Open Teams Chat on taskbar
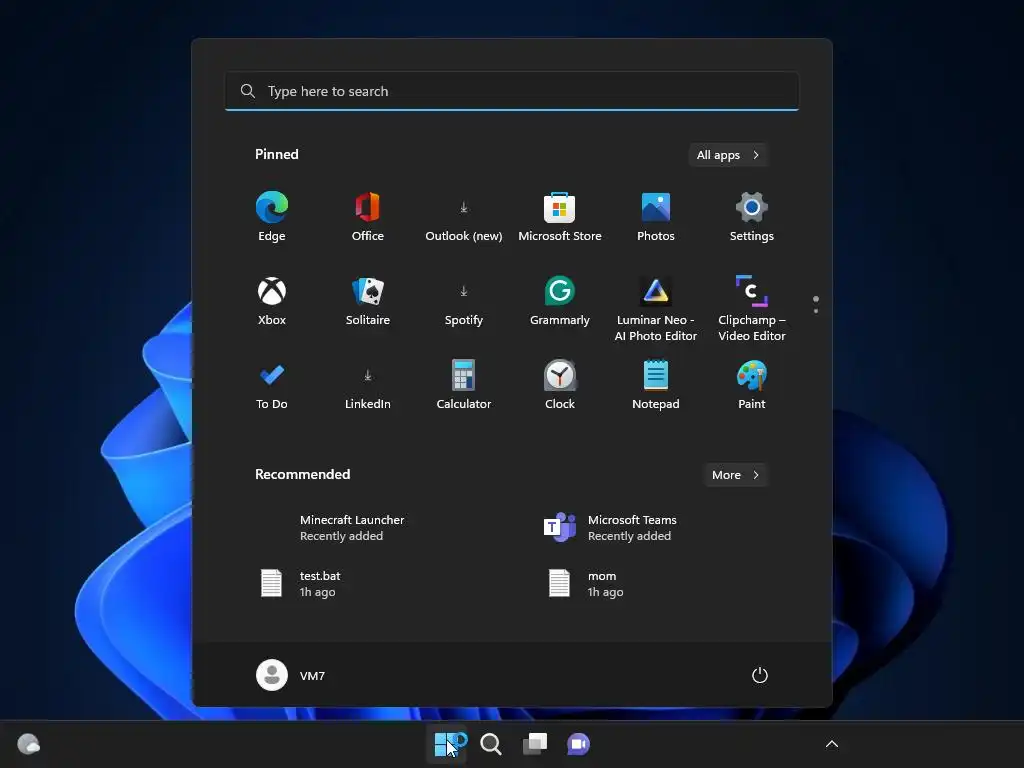1024x768 pixels. click(x=578, y=744)
